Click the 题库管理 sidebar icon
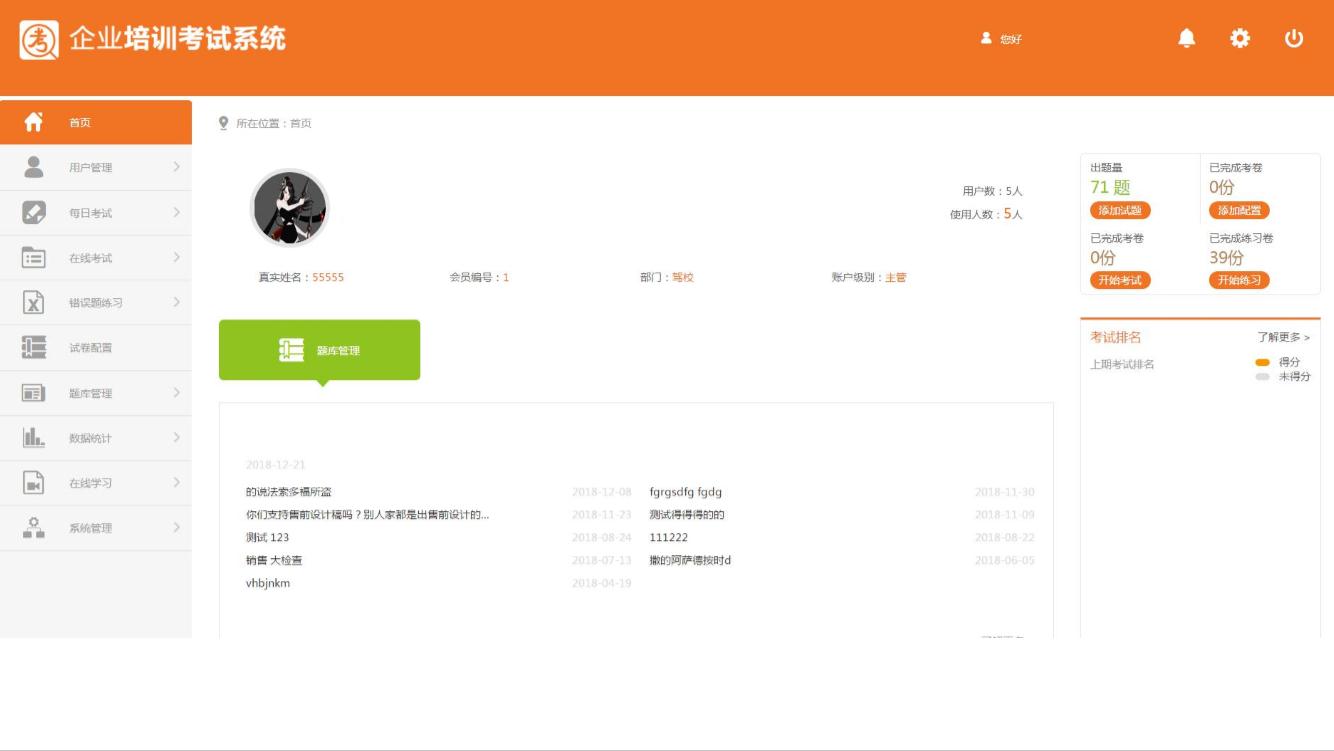1334x751 pixels. point(34,393)
